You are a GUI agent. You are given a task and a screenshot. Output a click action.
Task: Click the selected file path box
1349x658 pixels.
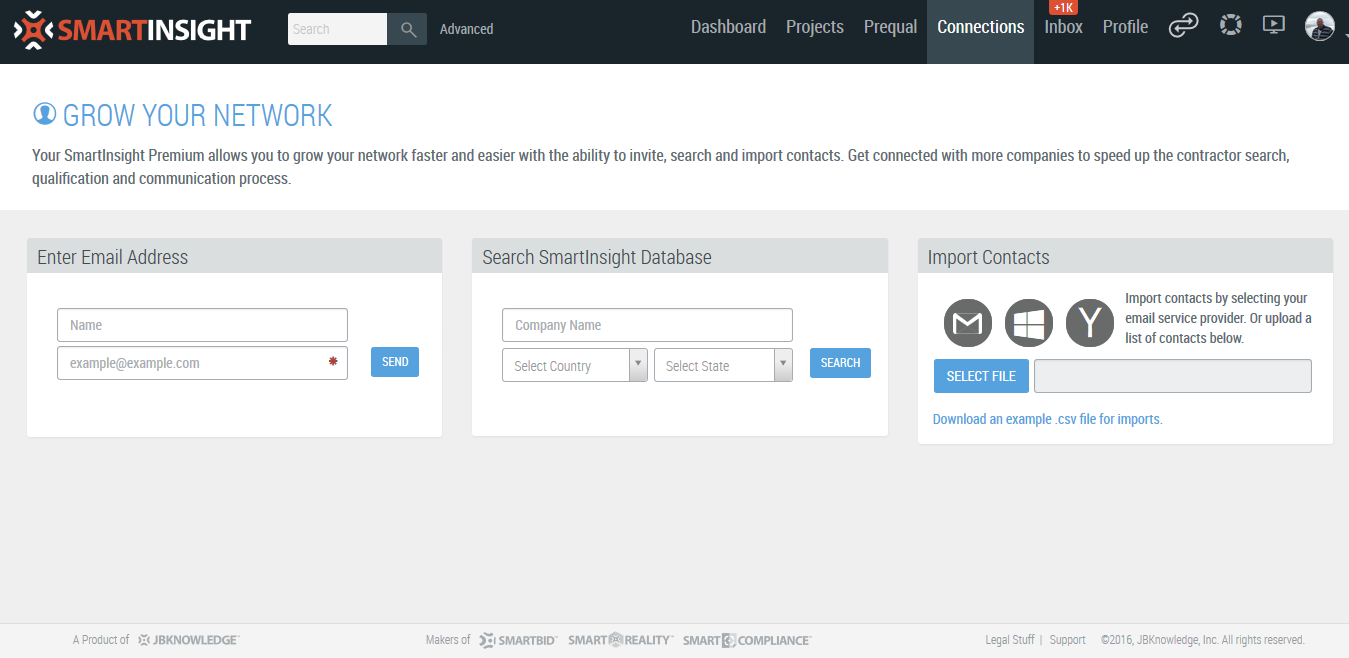click(x=1172, y=376)
